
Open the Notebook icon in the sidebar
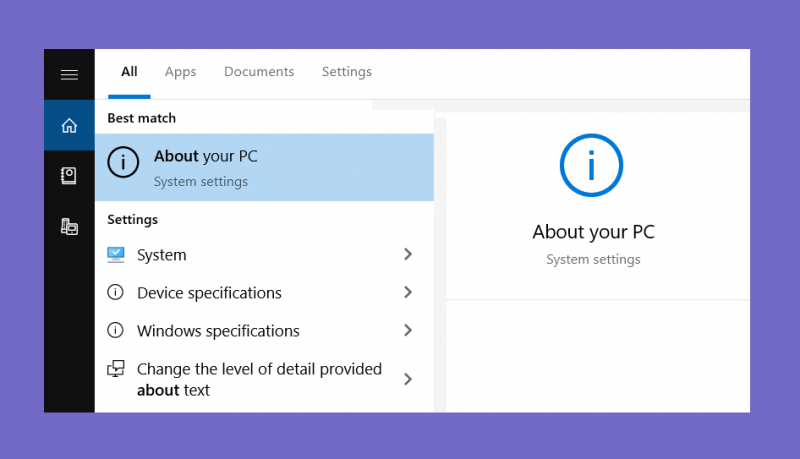tap(69, 176)
